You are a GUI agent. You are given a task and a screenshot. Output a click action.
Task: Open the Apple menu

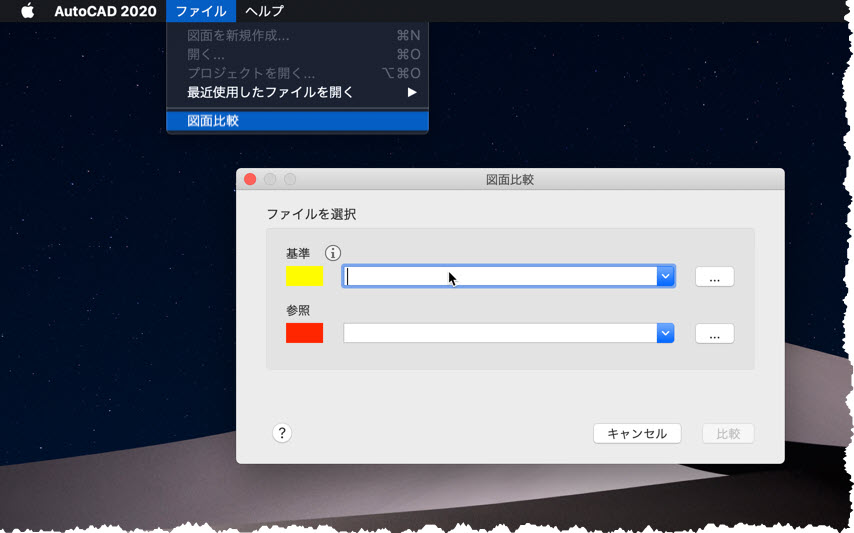(x=27, y=11)
